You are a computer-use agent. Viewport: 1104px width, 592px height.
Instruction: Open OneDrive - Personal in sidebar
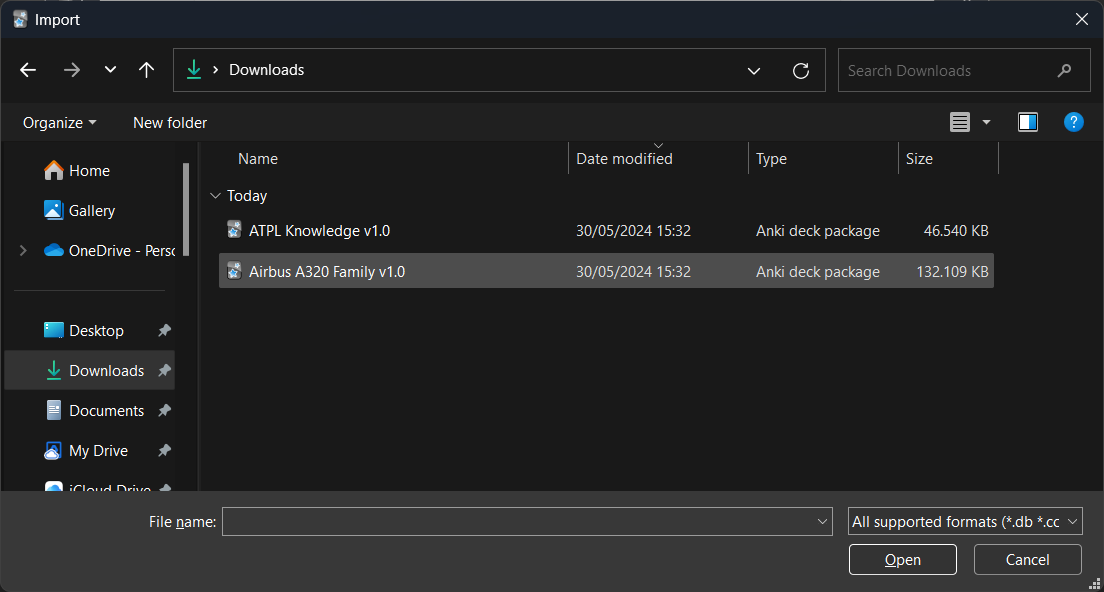[109, 251]
